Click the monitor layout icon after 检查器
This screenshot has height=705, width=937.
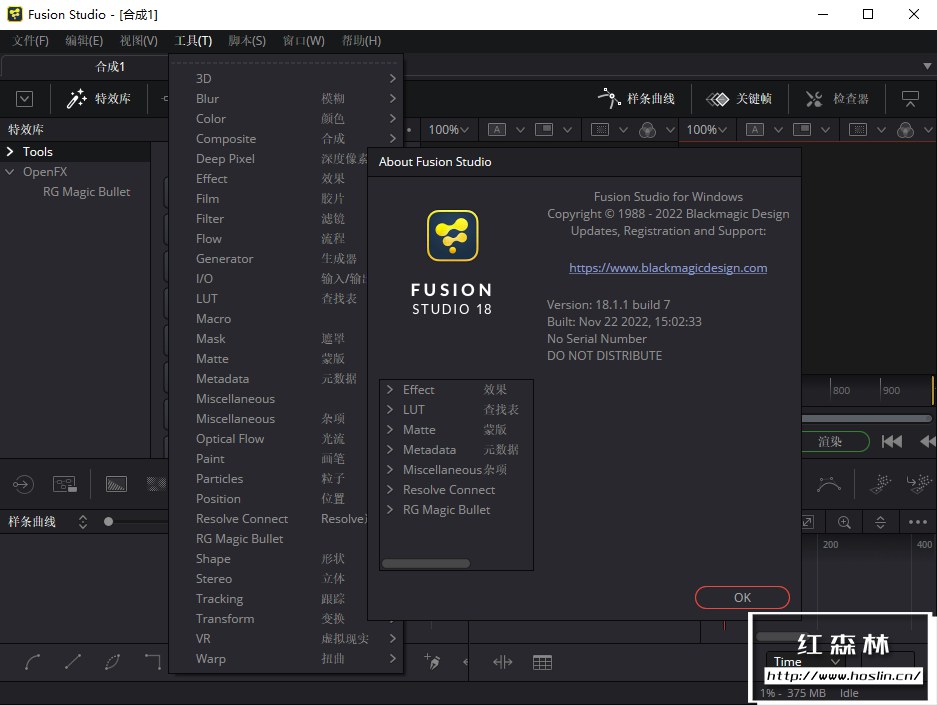(910, 99)
